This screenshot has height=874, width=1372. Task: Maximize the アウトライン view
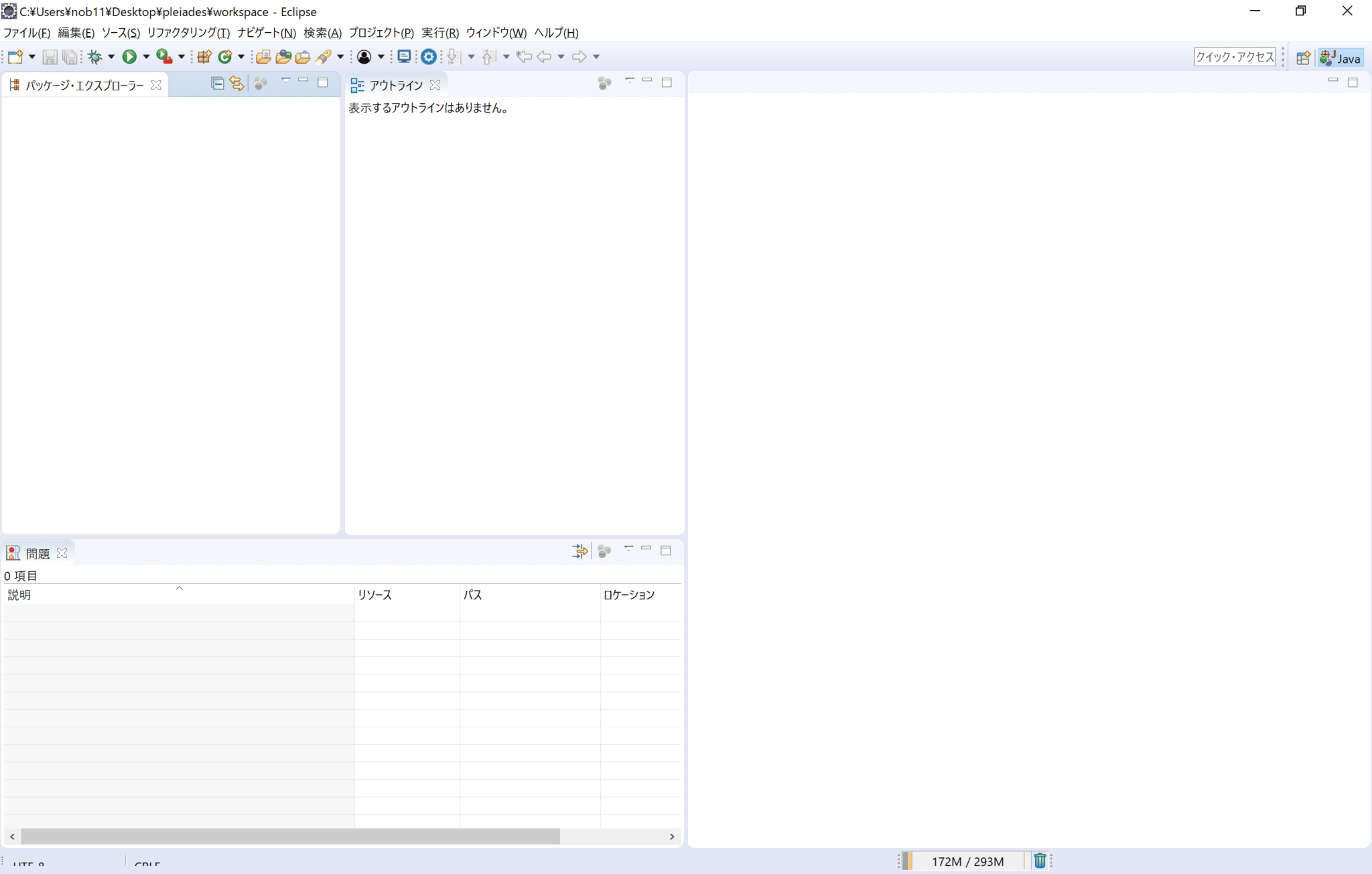click(667, 82)
